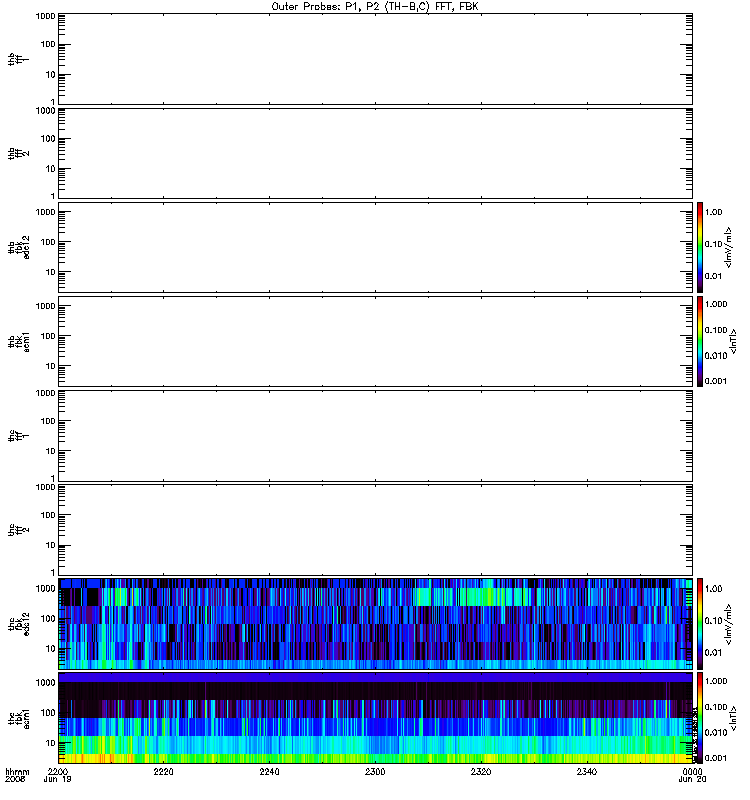This screenshot has height=800, width=750.
Task: Click the 0000 time tick label
Action: tap(692, 771)
